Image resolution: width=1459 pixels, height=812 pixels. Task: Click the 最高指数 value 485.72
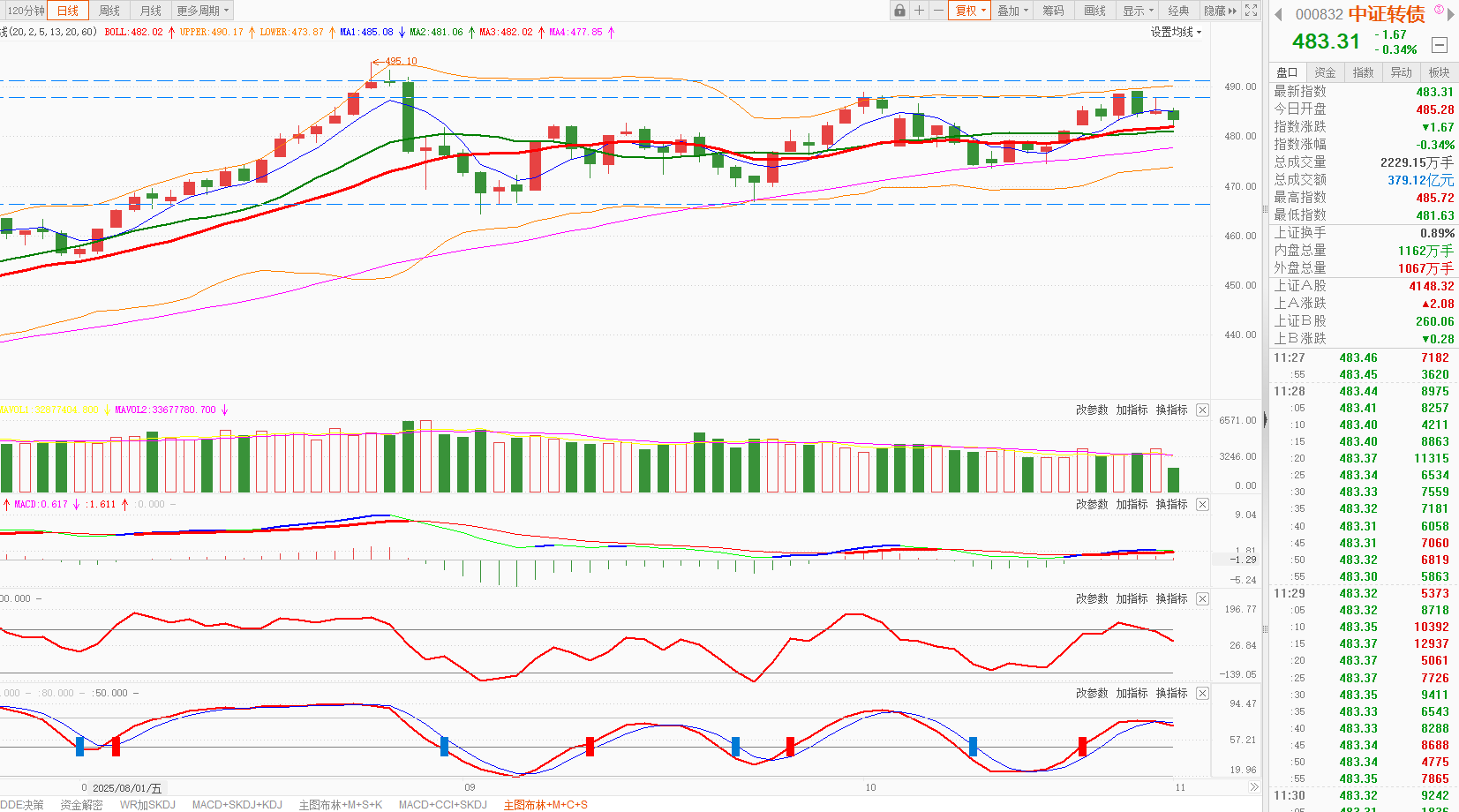point(1434,198)
